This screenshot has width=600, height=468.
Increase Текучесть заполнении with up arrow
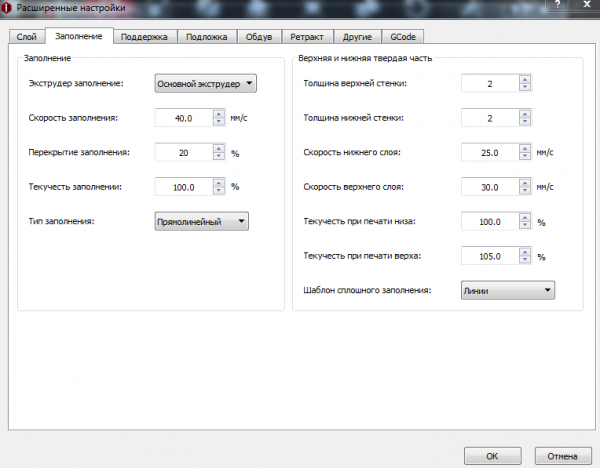tap(219, 183)
